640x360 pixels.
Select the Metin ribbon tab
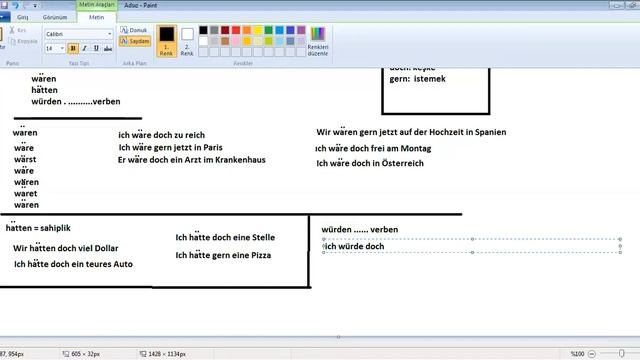coord(97,17)
